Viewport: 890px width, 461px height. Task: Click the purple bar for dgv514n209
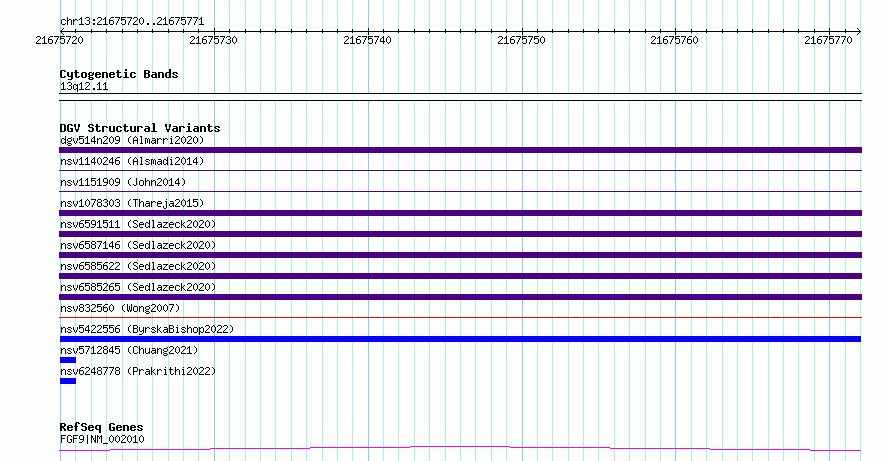[x=460, y=150]
